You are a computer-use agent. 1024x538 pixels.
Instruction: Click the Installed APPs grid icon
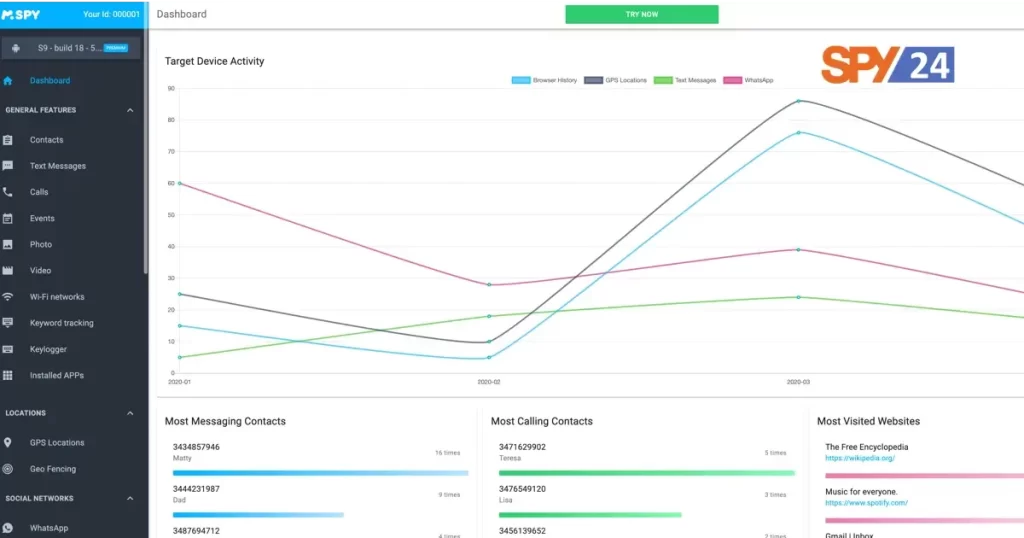8,375
